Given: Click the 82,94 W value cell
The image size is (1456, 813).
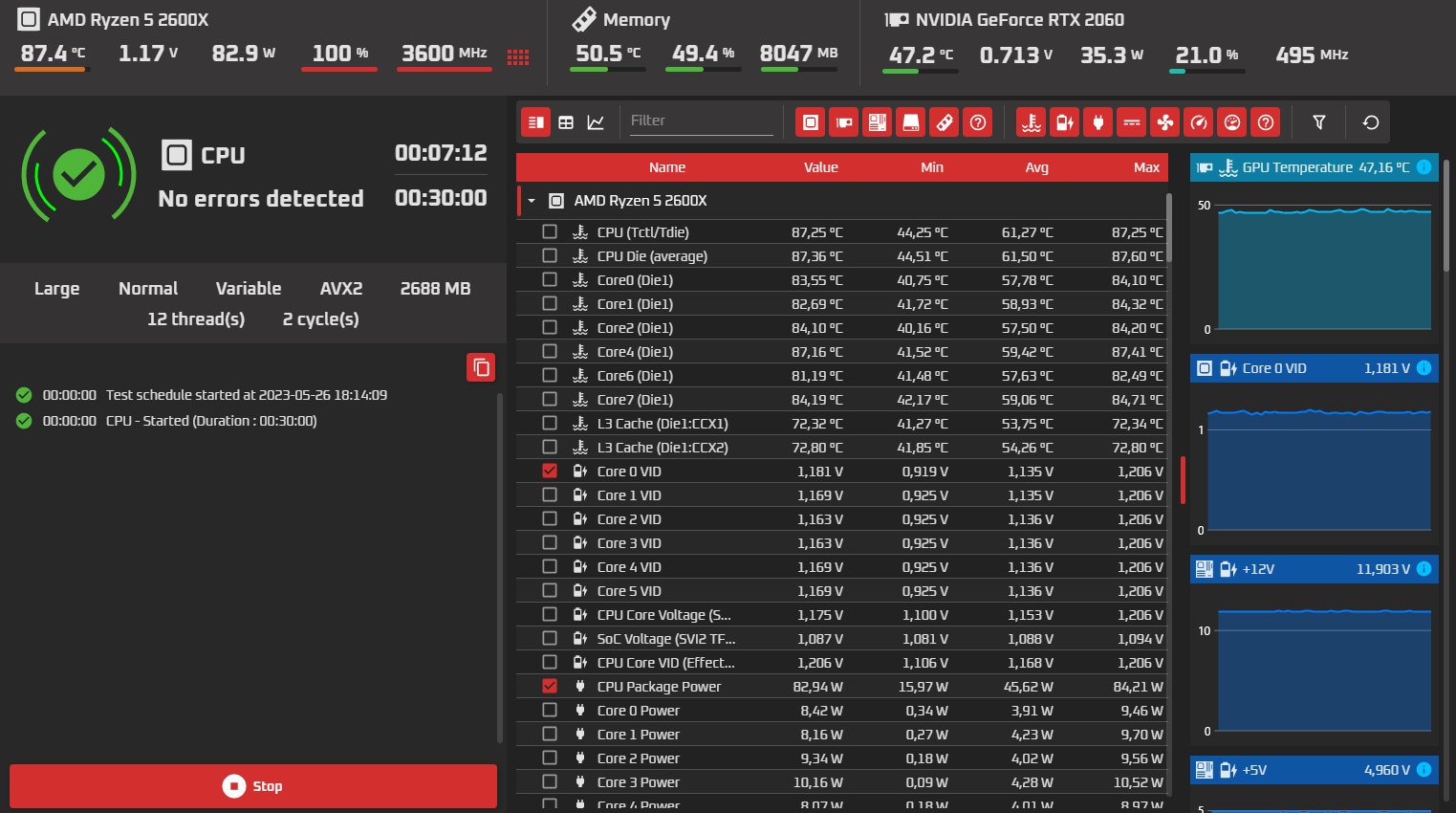Looking at the screenshot, I should 818,687.
